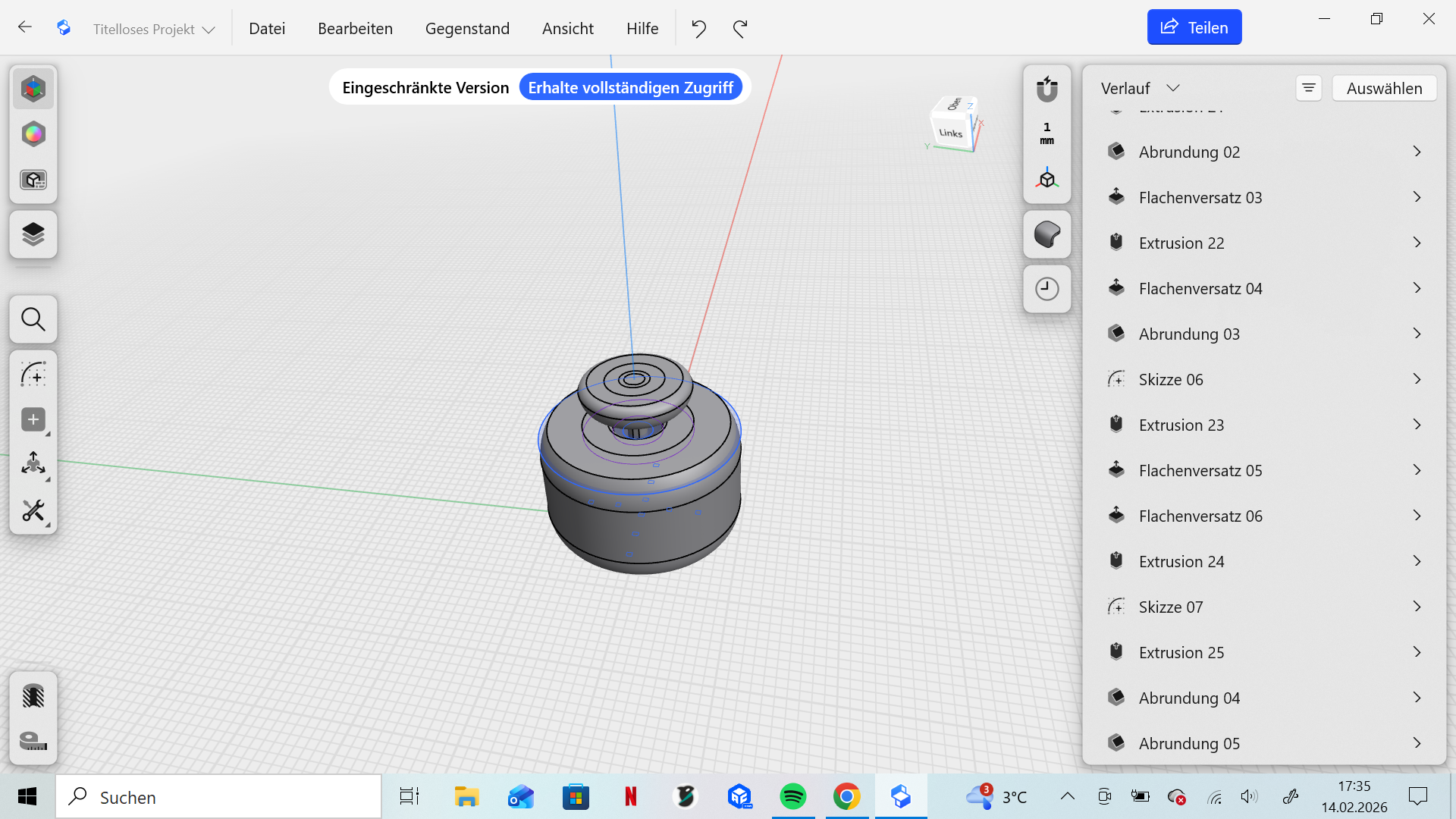Screen dimensions: 1456x819
Task: Click Erhalte vollständigen Zugriff button
Action: click(630, 87)
